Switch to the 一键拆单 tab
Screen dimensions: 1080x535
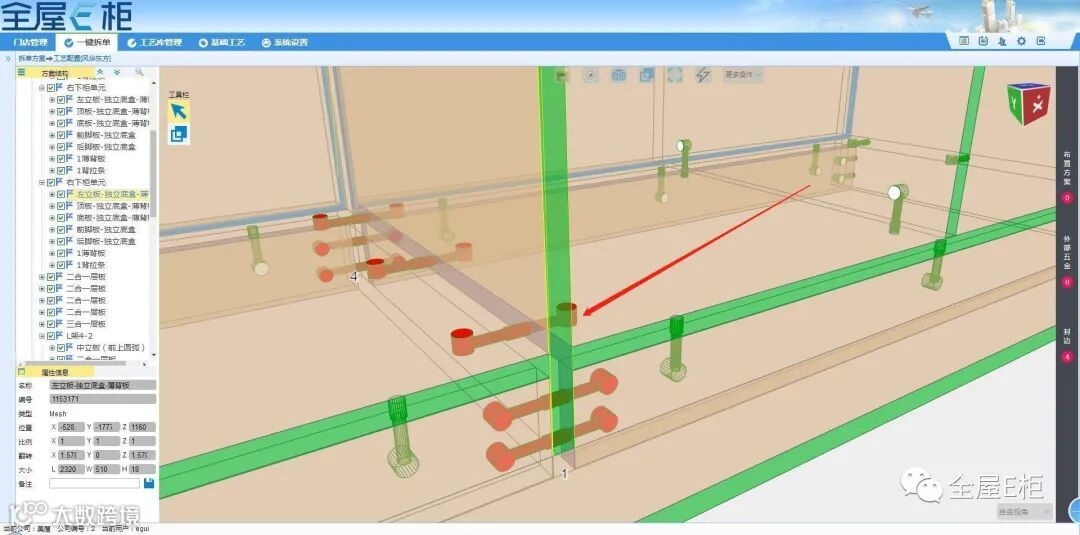(87, 42)
